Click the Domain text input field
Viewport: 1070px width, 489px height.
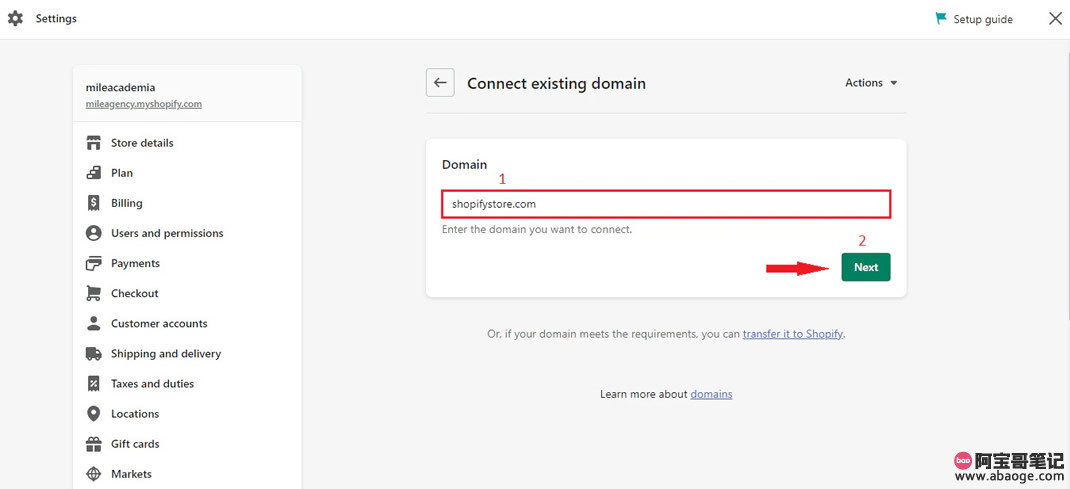(x=666, y=204)
